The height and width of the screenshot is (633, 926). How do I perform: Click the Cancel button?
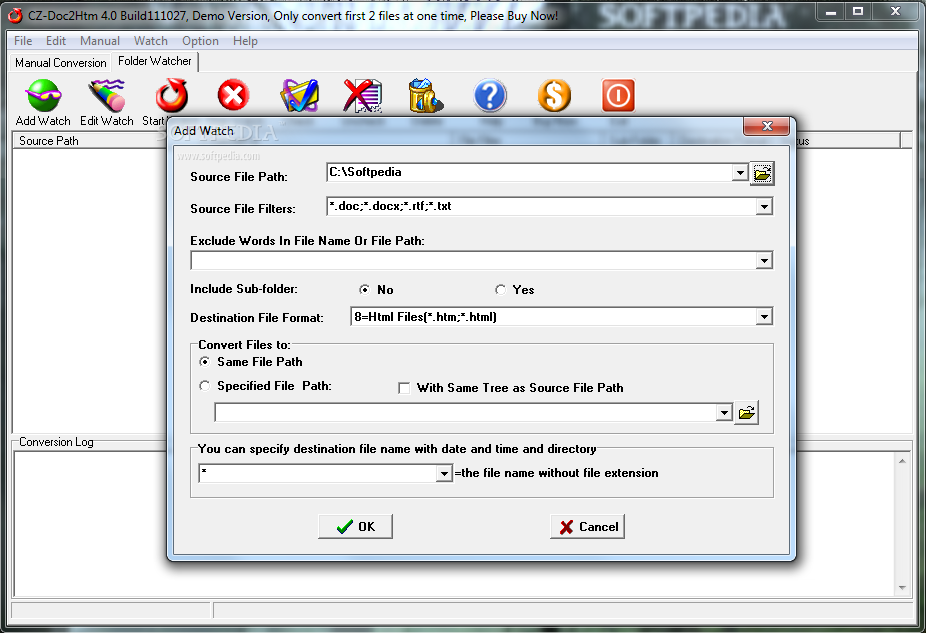pos(587,527)
